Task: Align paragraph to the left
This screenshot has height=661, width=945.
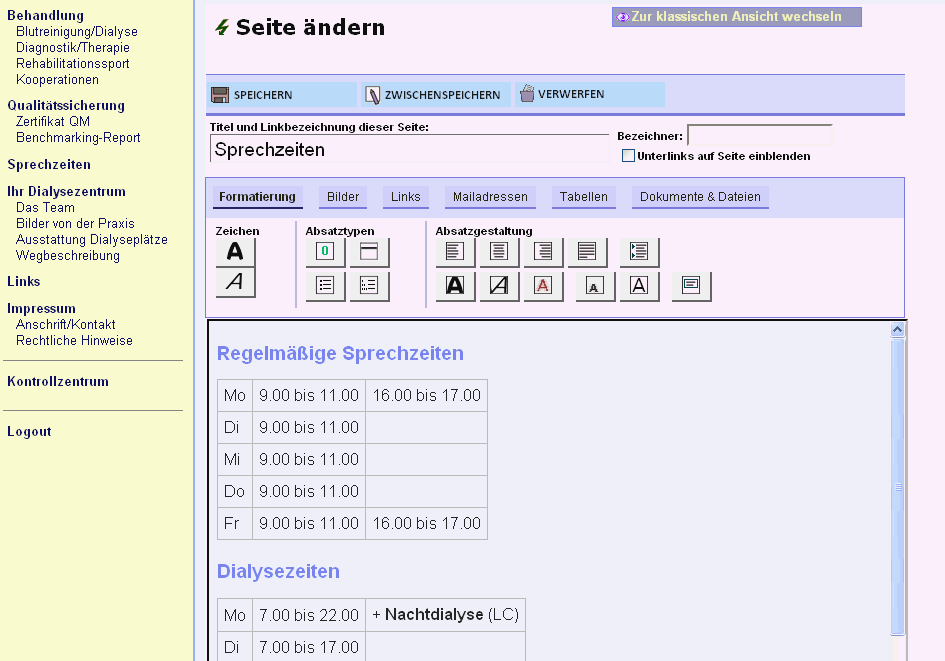Action: coord(455,252)
